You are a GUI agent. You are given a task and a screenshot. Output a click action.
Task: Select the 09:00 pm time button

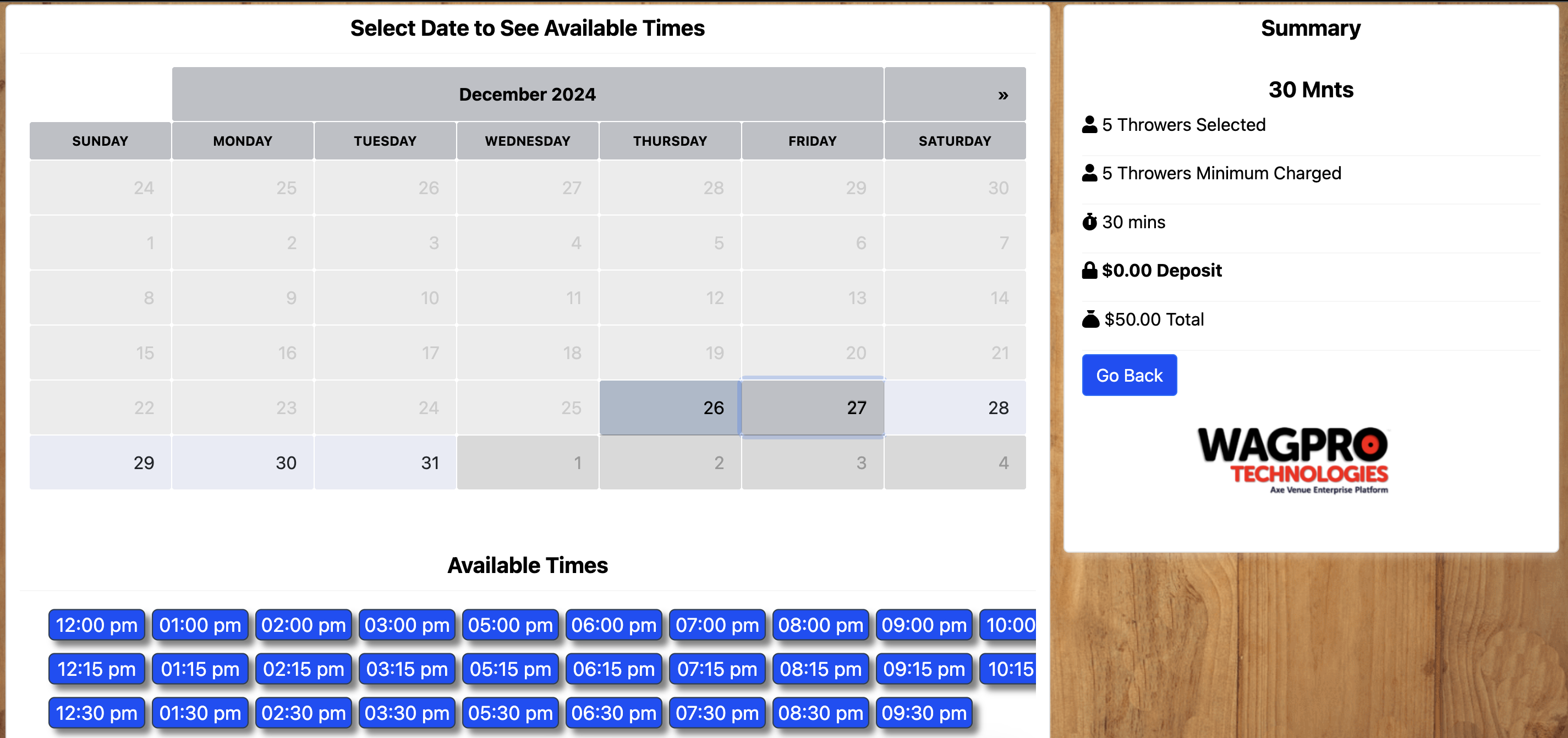923,625
